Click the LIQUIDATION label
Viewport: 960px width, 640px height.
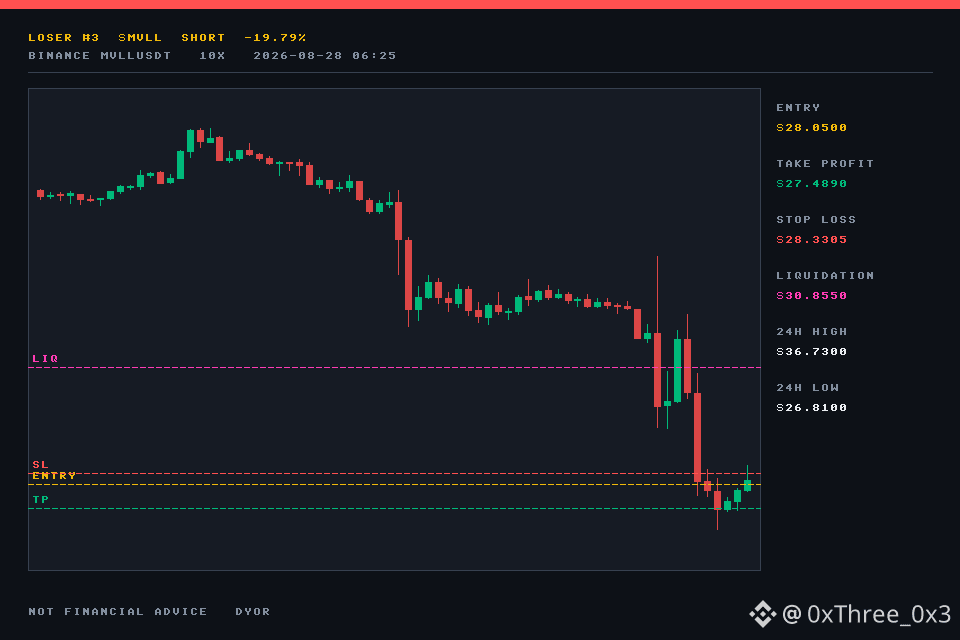(825, 276)
